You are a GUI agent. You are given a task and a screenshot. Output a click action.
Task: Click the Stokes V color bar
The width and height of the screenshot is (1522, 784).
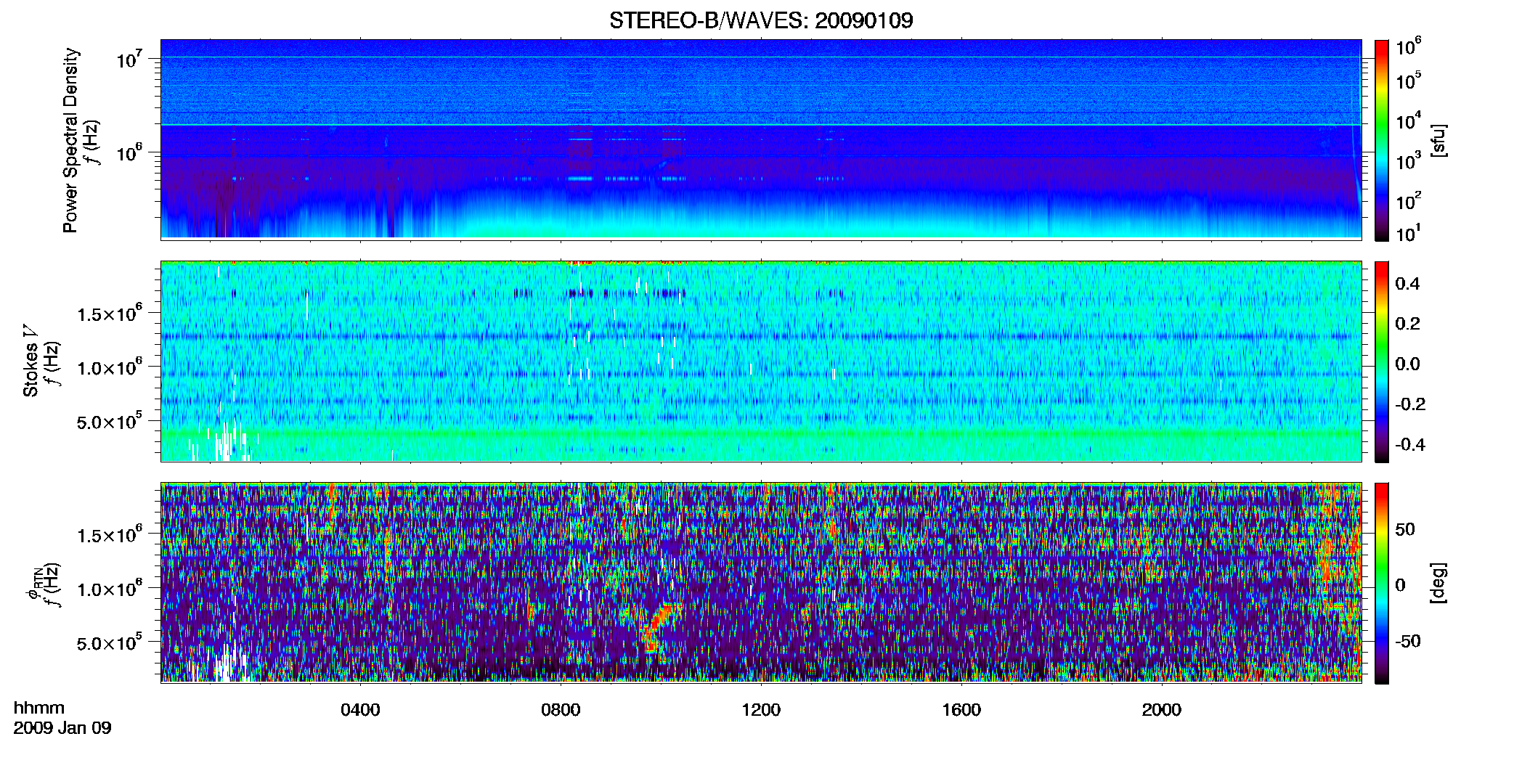pyautogui.click(x=1382, y=362)
